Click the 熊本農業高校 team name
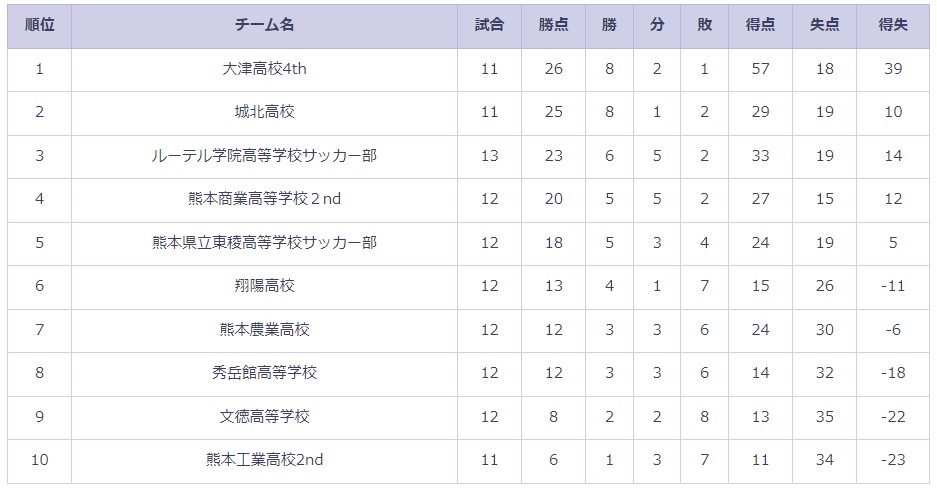 tap(264, 330)
